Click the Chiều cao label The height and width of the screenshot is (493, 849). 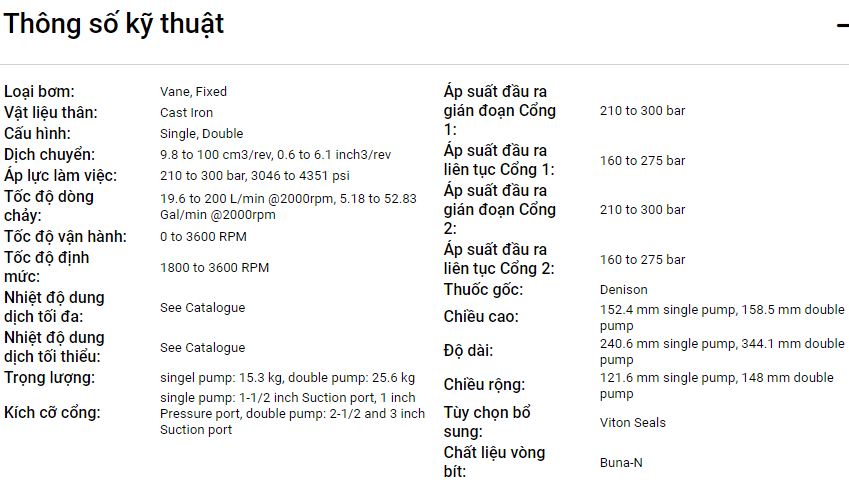point(481,317)
